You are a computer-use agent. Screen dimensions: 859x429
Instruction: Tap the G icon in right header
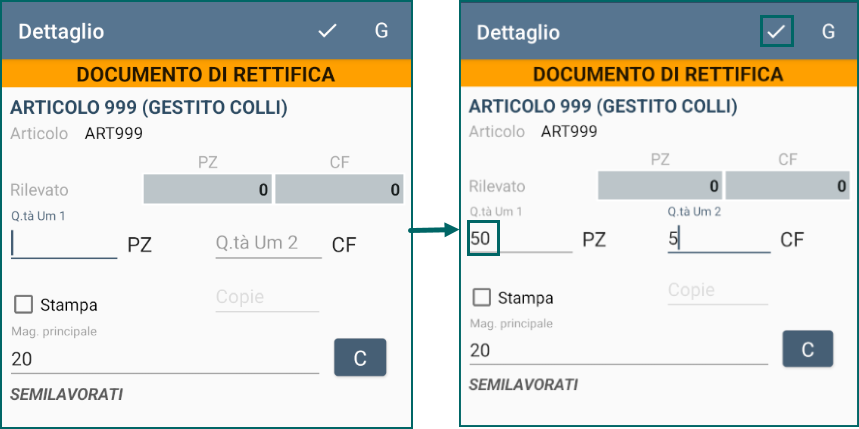coord(828,32)
